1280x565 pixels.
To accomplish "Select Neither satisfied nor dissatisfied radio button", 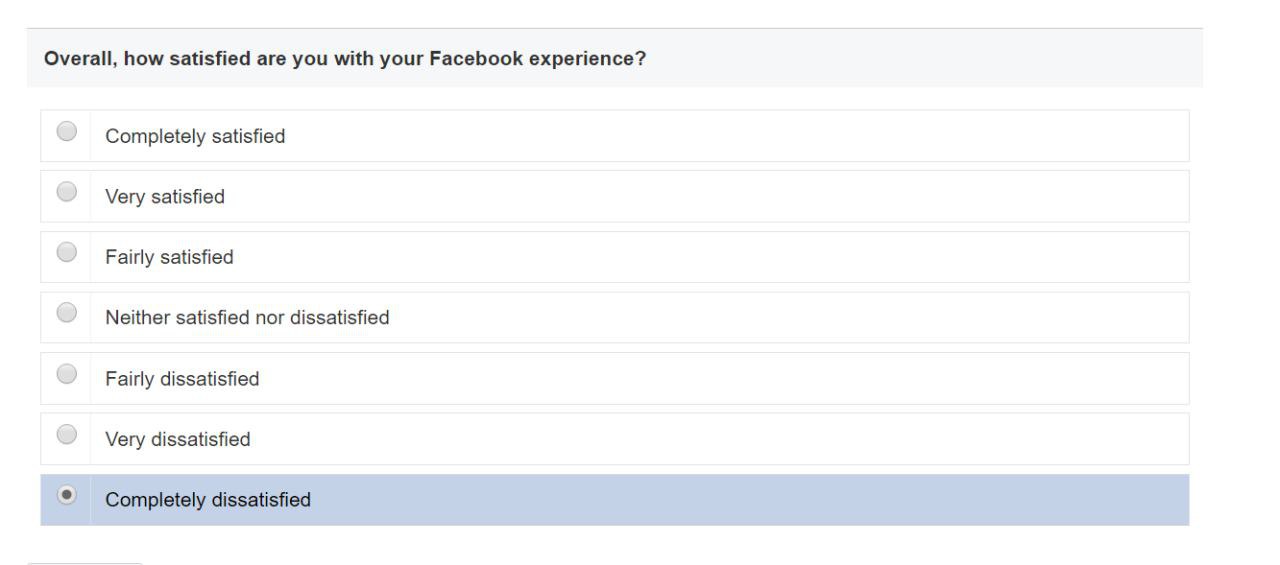I will pos(67,314).
